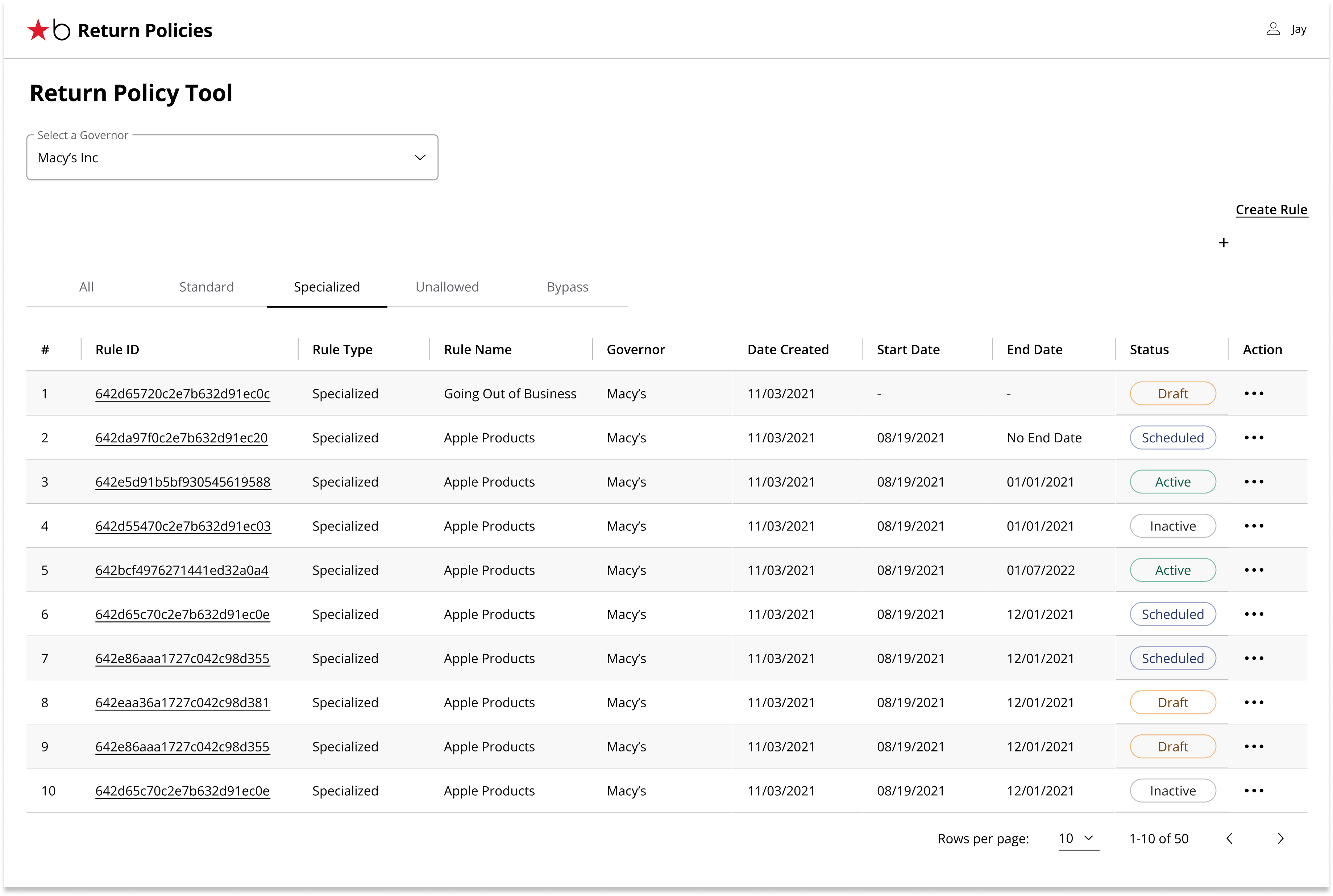
Task: Switch to the Unallowed tab
Action: coord(447,287)
